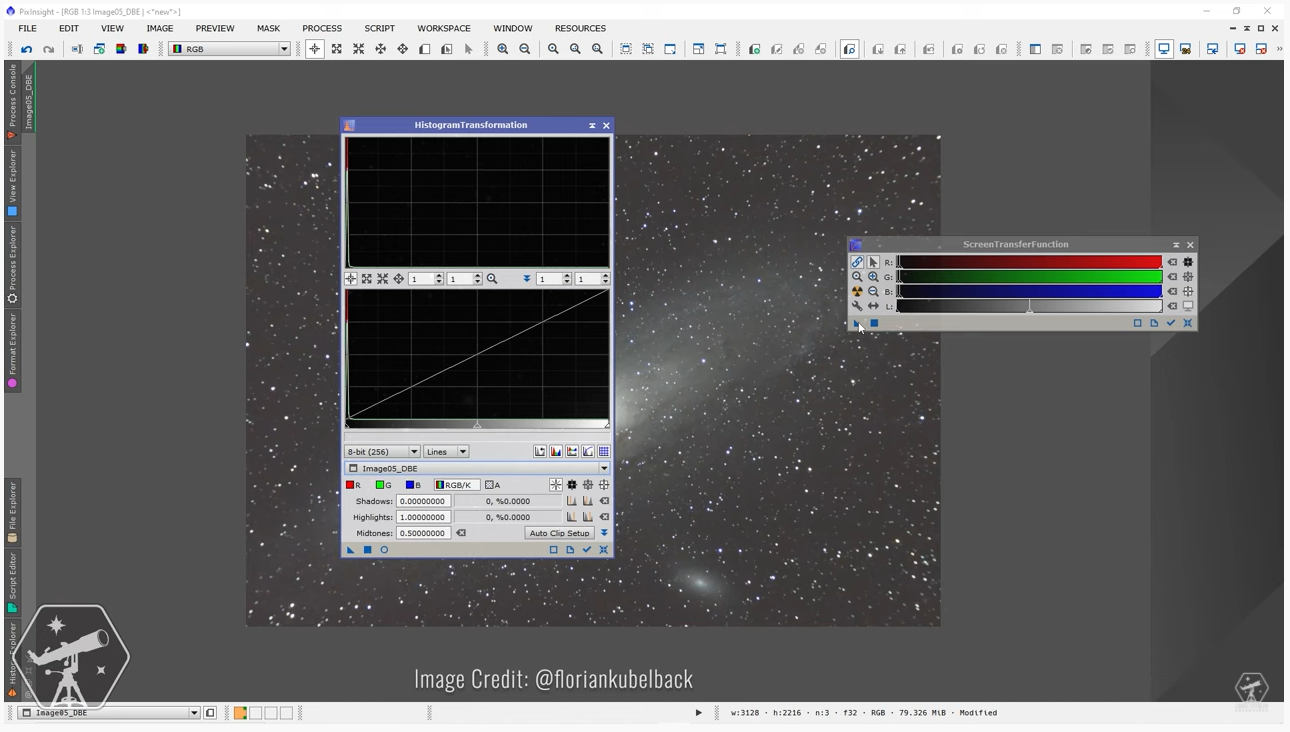Shade the ScreenTransferFunction window
This screenshot has width=1290, height=732.
[1176, 245]
